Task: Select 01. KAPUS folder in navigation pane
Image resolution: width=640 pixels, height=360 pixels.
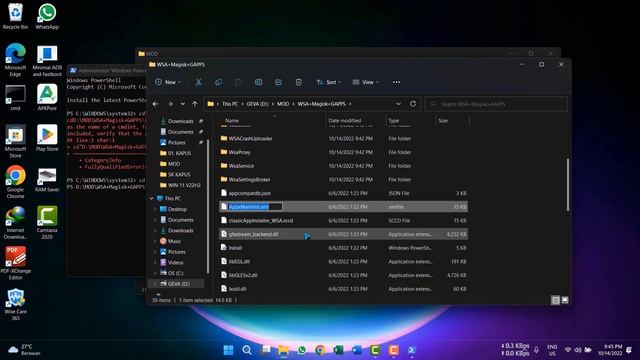Action: pos(180,153)
